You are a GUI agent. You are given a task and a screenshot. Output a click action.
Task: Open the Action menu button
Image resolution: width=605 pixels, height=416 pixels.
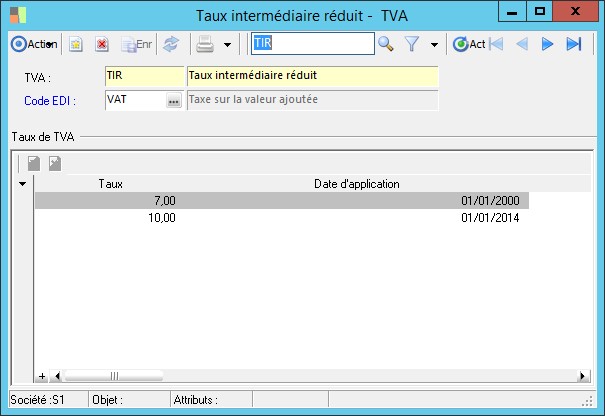tap(34, 44)
